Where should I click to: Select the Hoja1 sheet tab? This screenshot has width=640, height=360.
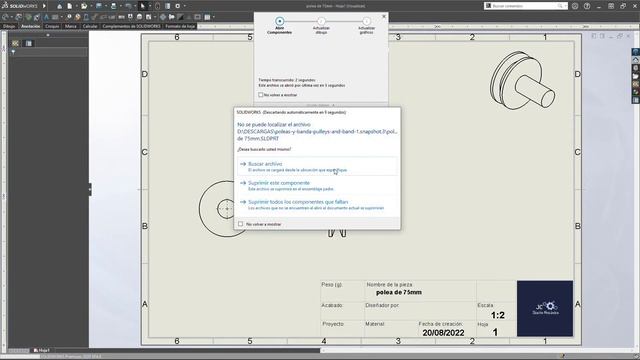[41, 350]
